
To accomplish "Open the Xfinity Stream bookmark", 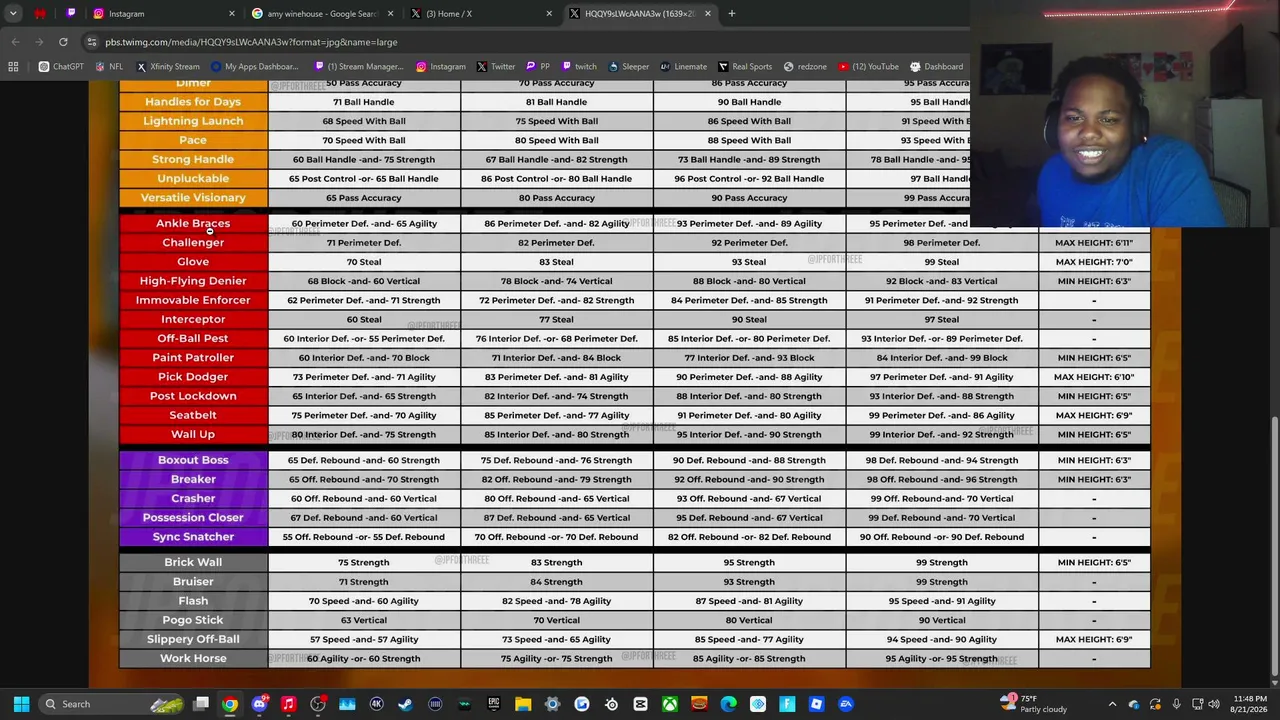I will (168, 67).
